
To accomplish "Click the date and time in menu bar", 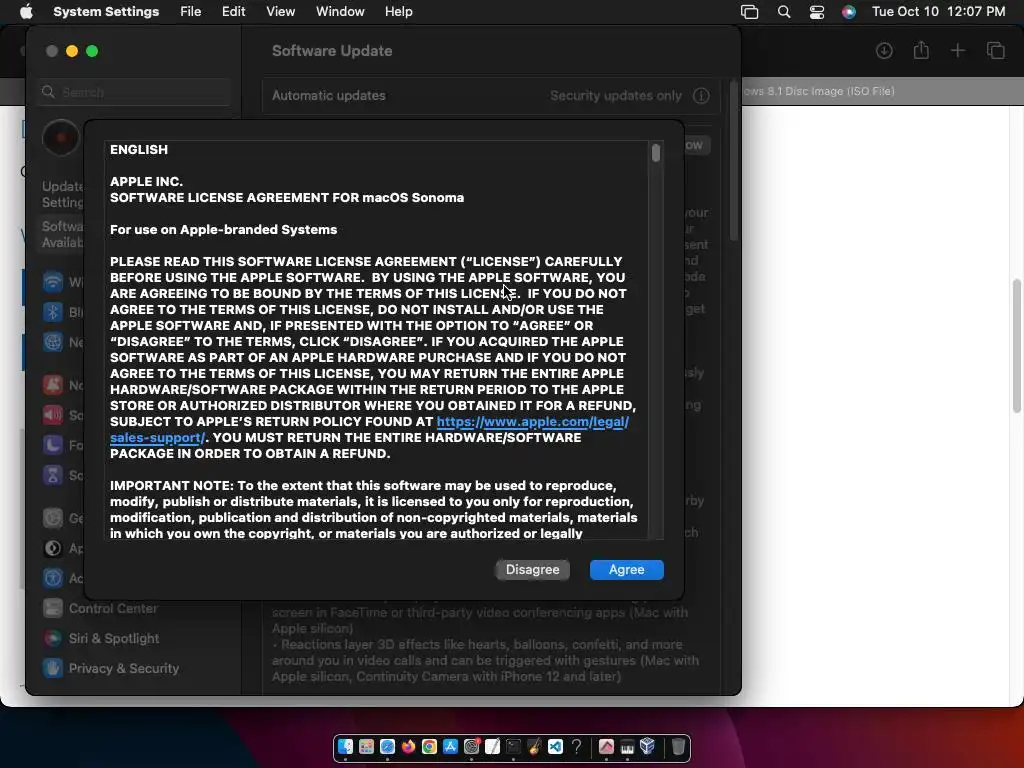I will (x=938, y=12).
